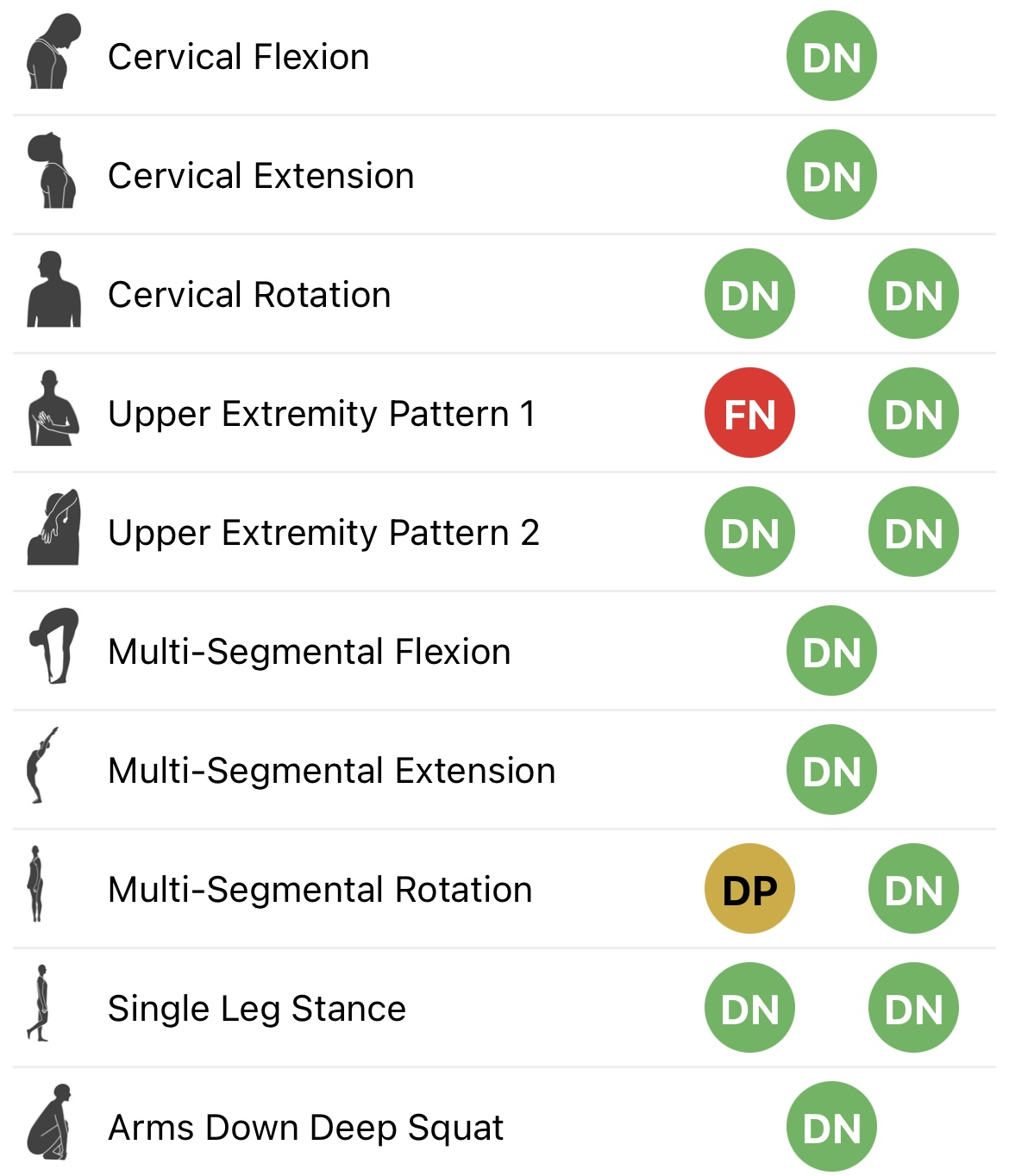Screen dimensions: 1009x1176
Task: Select the Arms Down Deep Squat icon
Action: [x=50, y=1123]
